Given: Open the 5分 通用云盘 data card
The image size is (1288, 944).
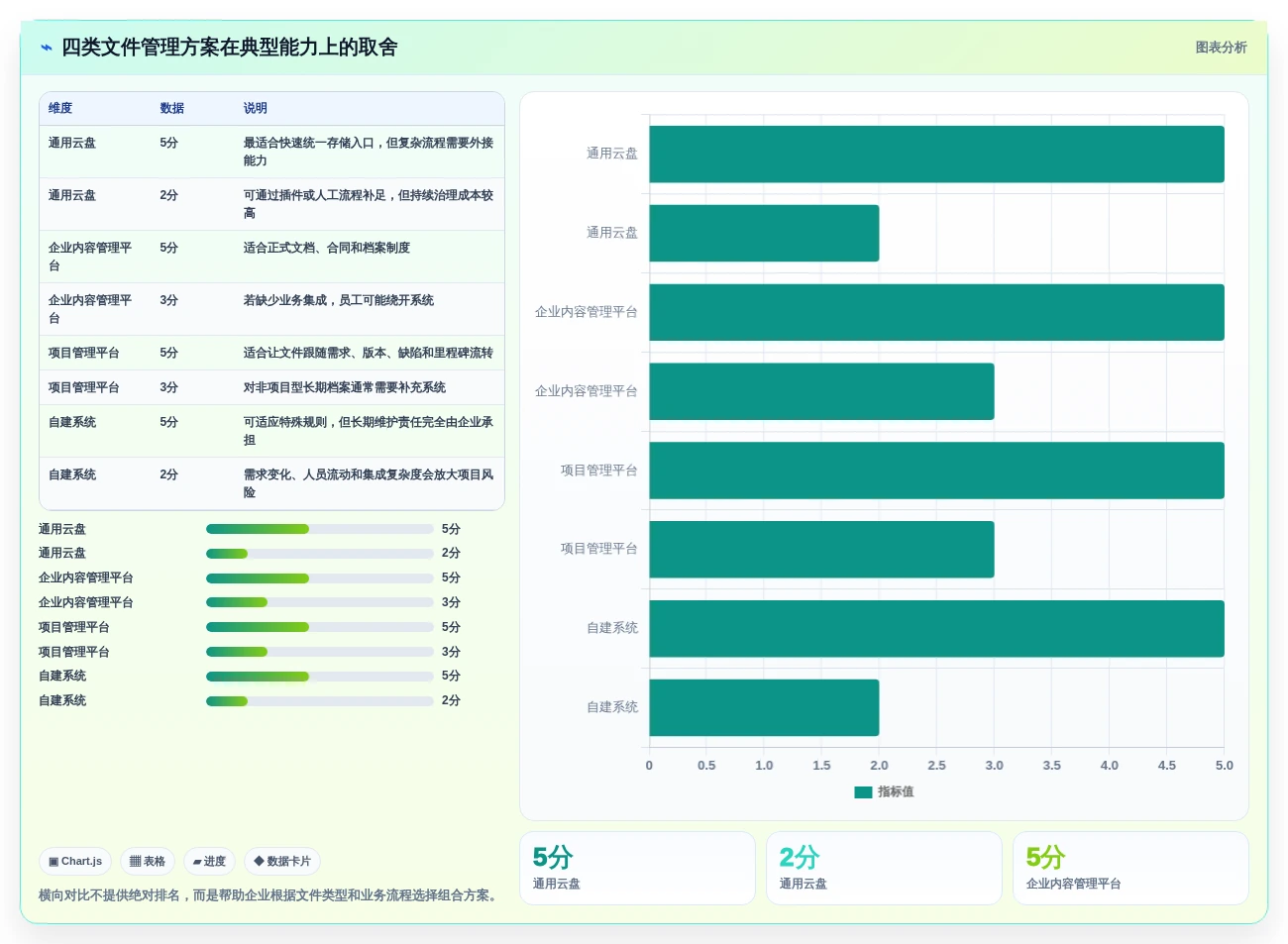Looking at the screenshot, I should coord(637,868).
